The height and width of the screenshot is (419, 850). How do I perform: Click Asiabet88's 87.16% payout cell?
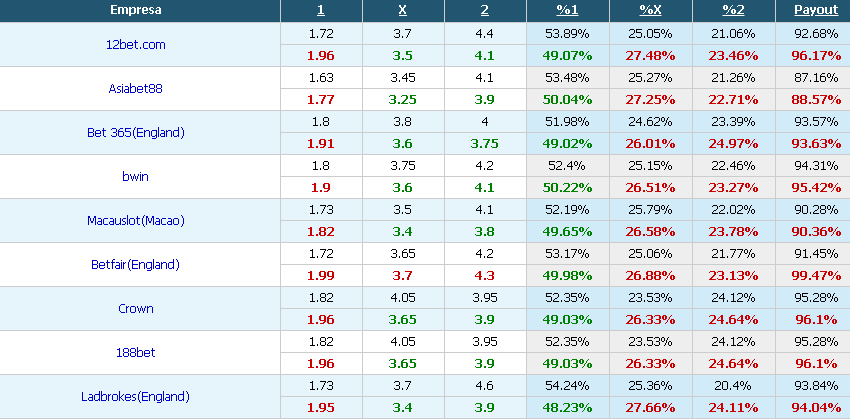pos(812,77)
